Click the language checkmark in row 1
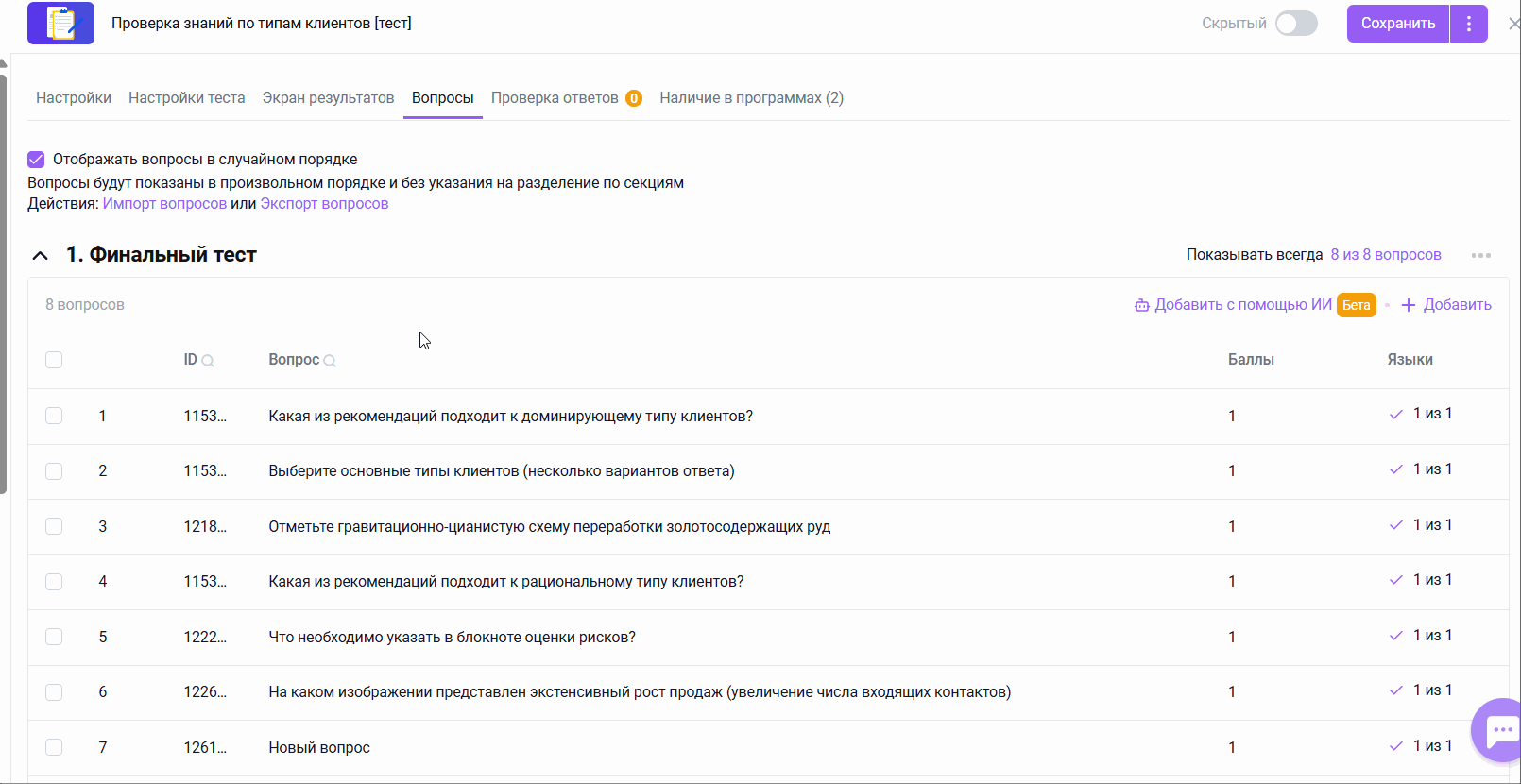Screen dimensions: 1521x784 click(x=1396, y=415)
